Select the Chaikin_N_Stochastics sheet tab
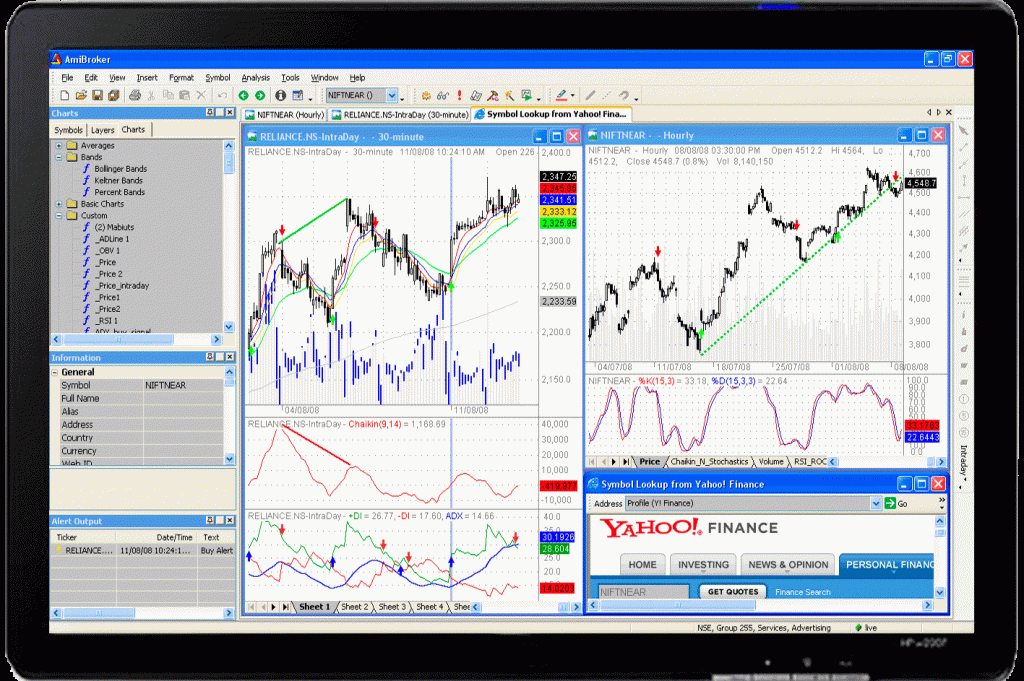Viewport: 1024px width, 681px height. [x=709, y=462]
